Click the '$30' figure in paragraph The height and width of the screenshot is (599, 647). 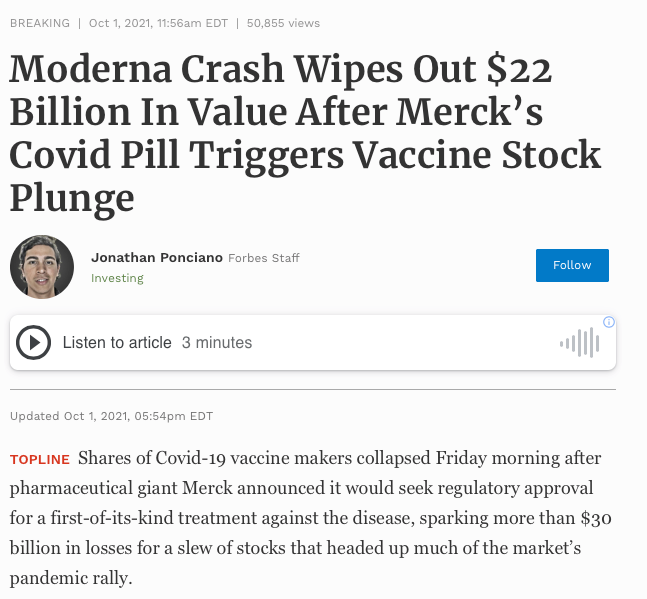(596, 518)
